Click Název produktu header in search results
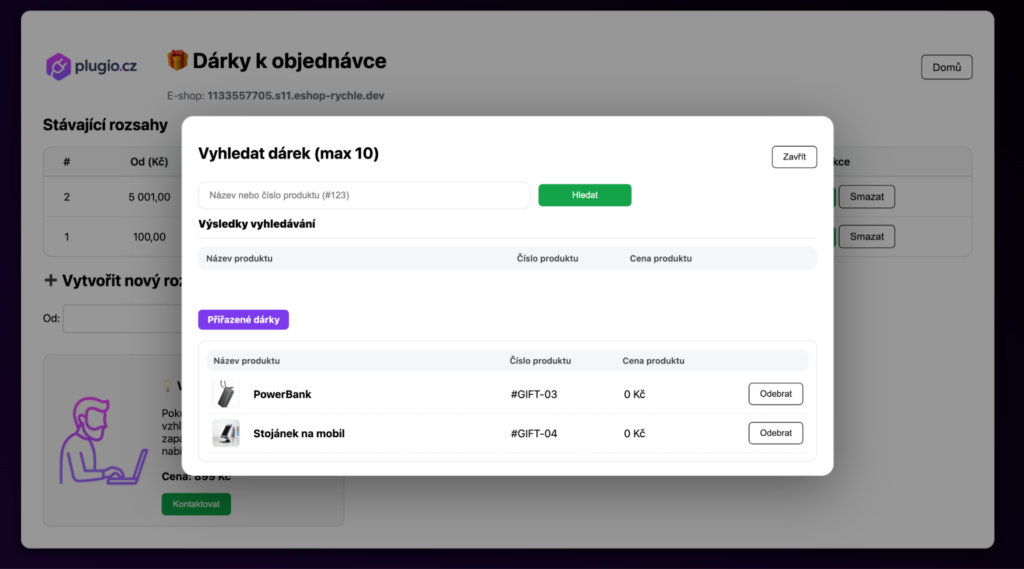This screenshot has height=569, width=1024. [239, 258]
